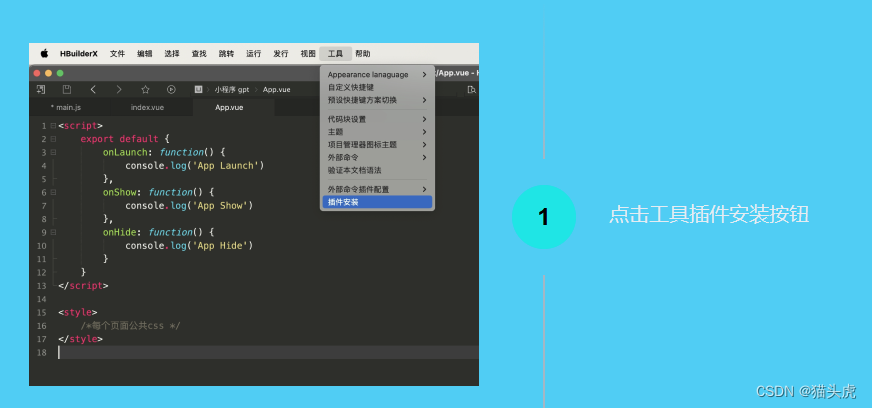The height and width of the screenshot is (408, 872).
Task: Place cursor on empty line 18
Action: pyautogui.click(x=268, y=352)
